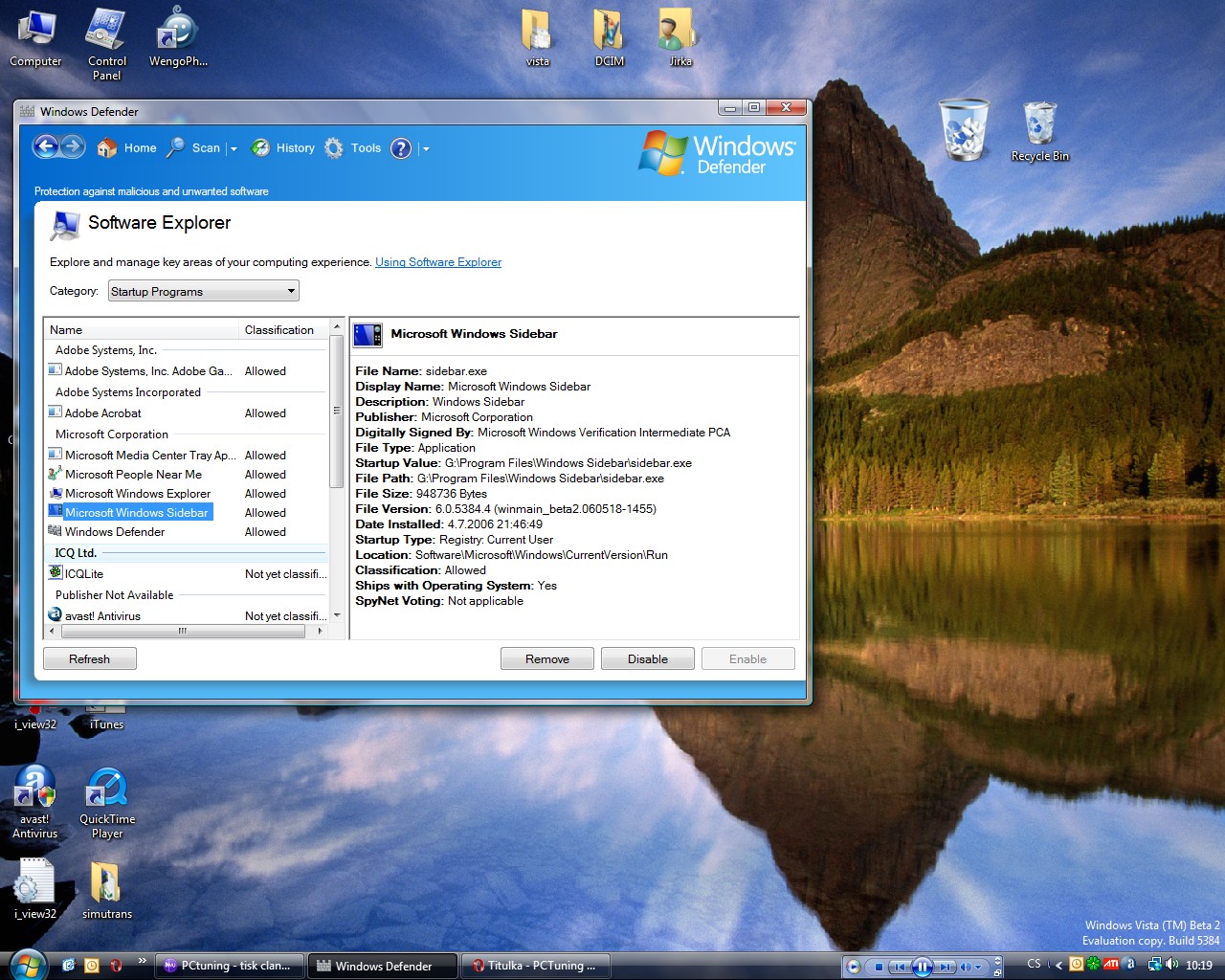Image resolution: width=1225 pixels, height=980 pixels.
Task: Open History in Windows Defender
Action: [x=283, y=148]
